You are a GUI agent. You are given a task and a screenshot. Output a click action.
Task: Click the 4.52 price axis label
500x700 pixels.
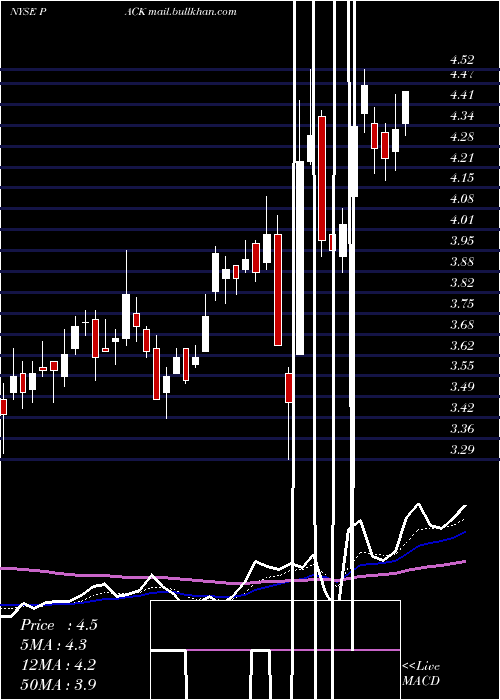(x=462, y=60)
